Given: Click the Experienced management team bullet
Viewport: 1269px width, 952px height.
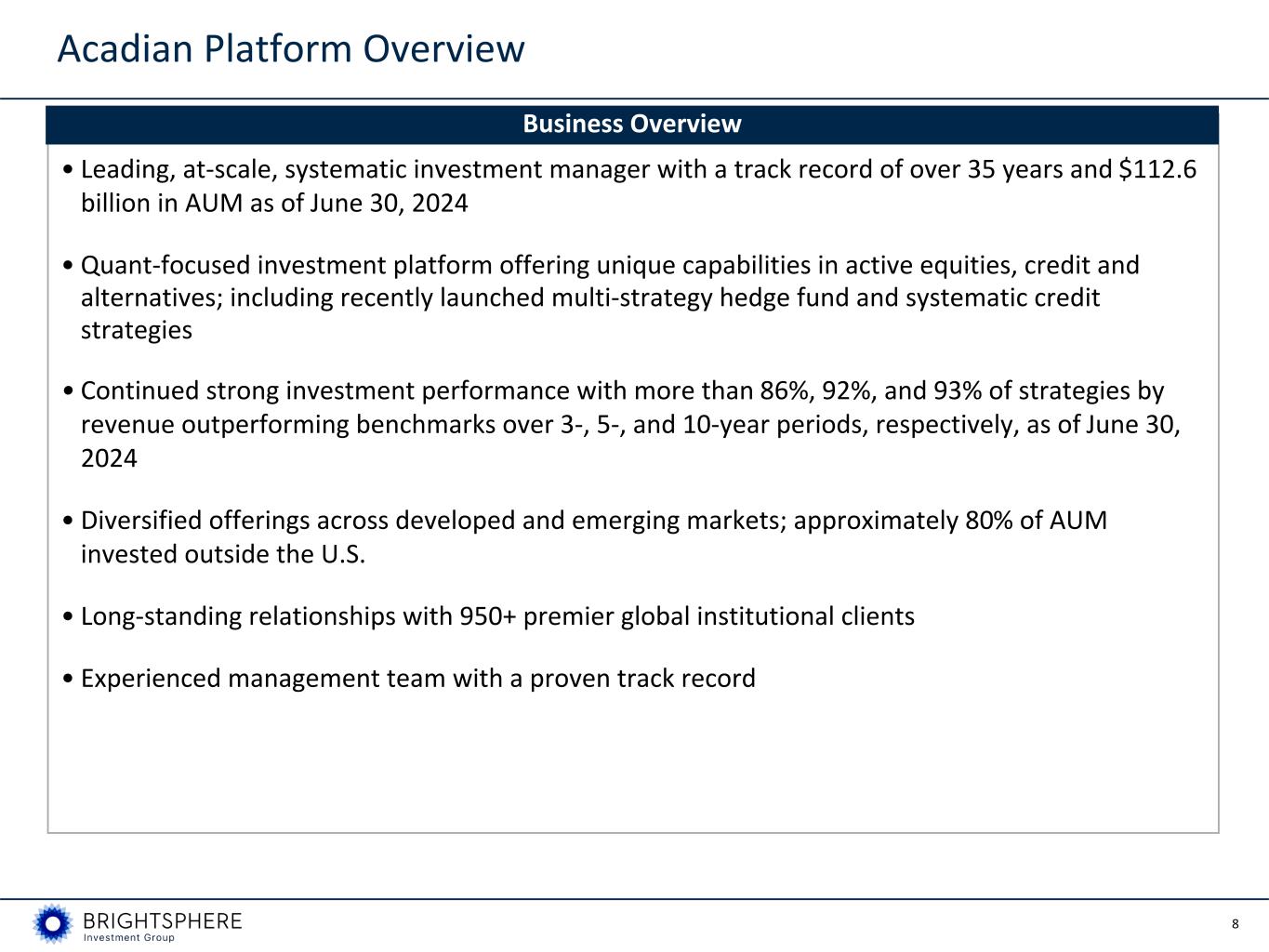Looking at the screenshot, I should [409, 679].
